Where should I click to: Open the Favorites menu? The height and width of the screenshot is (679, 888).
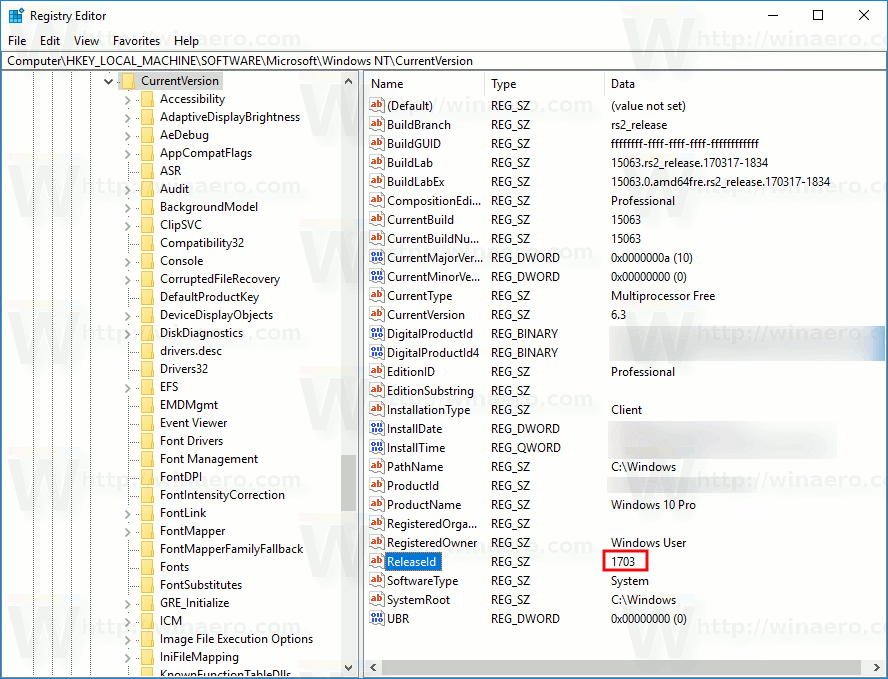pyautogui.click(x=136, y=40)
